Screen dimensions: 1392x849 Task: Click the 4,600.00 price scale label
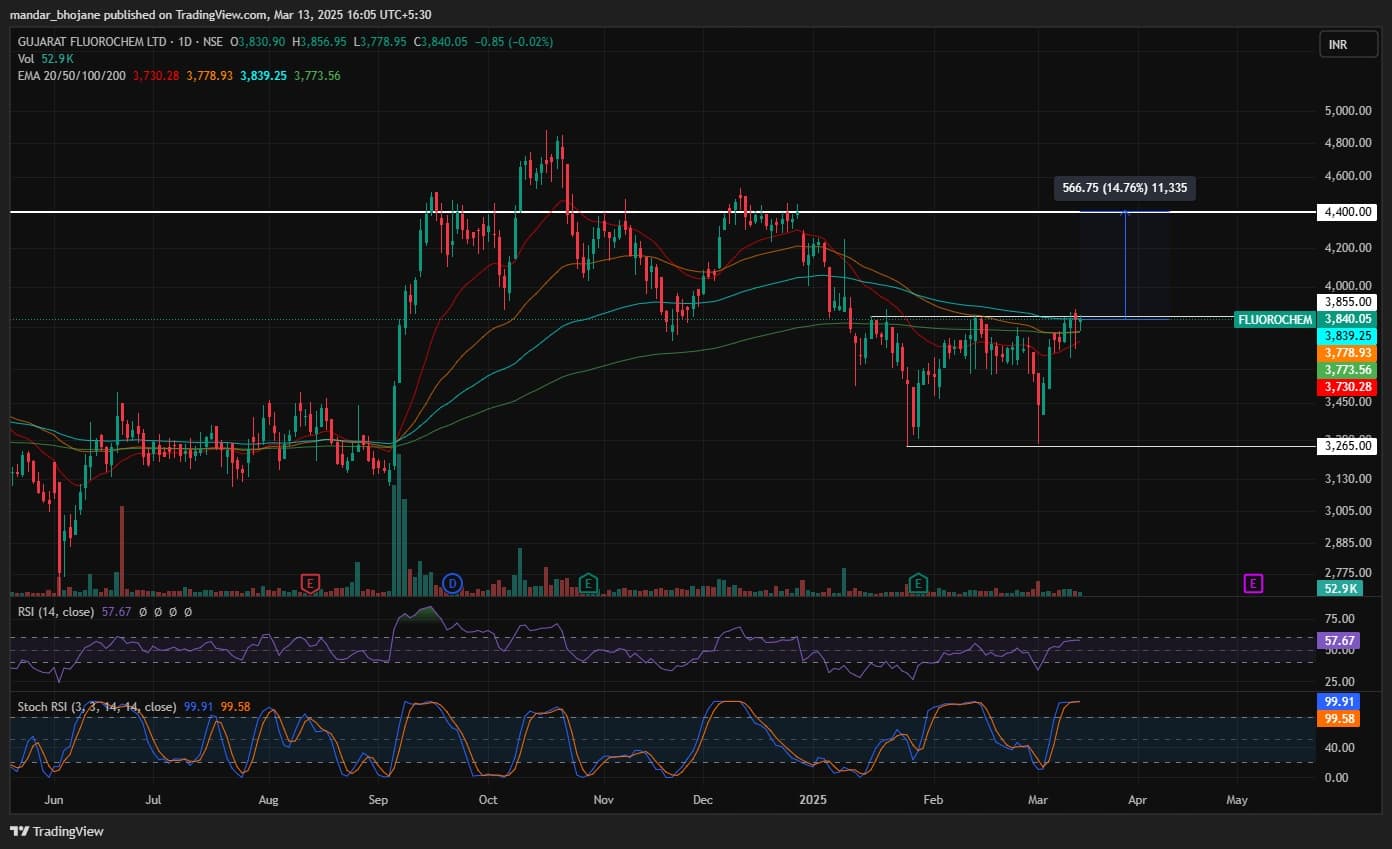(x=1349, y=176)
